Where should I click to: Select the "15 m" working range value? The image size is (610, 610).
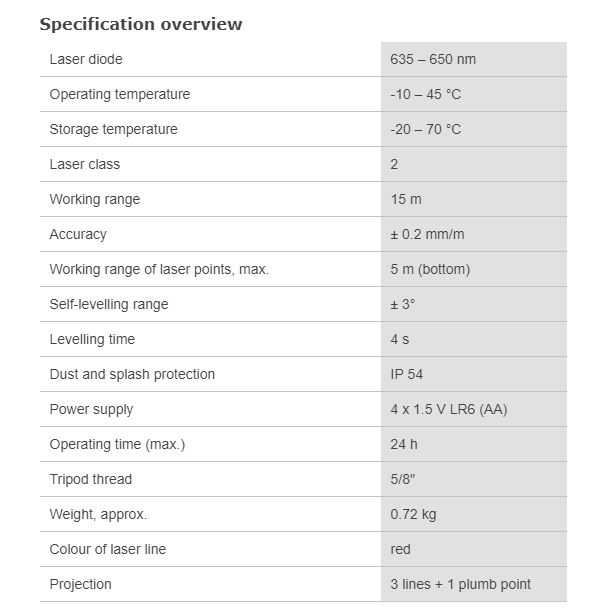(x=405, y=199)
